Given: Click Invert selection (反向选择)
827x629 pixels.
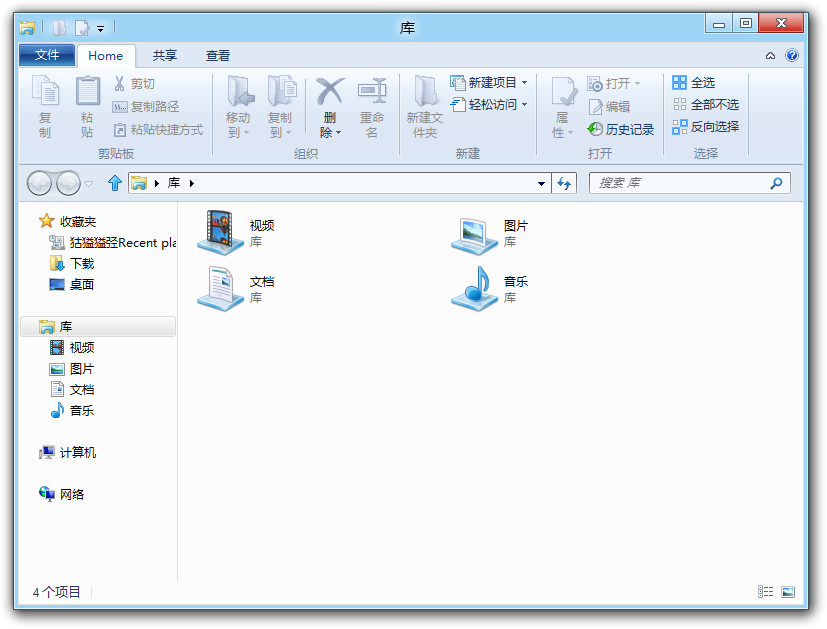Looking at the screenshot, I should pos(706,127).
